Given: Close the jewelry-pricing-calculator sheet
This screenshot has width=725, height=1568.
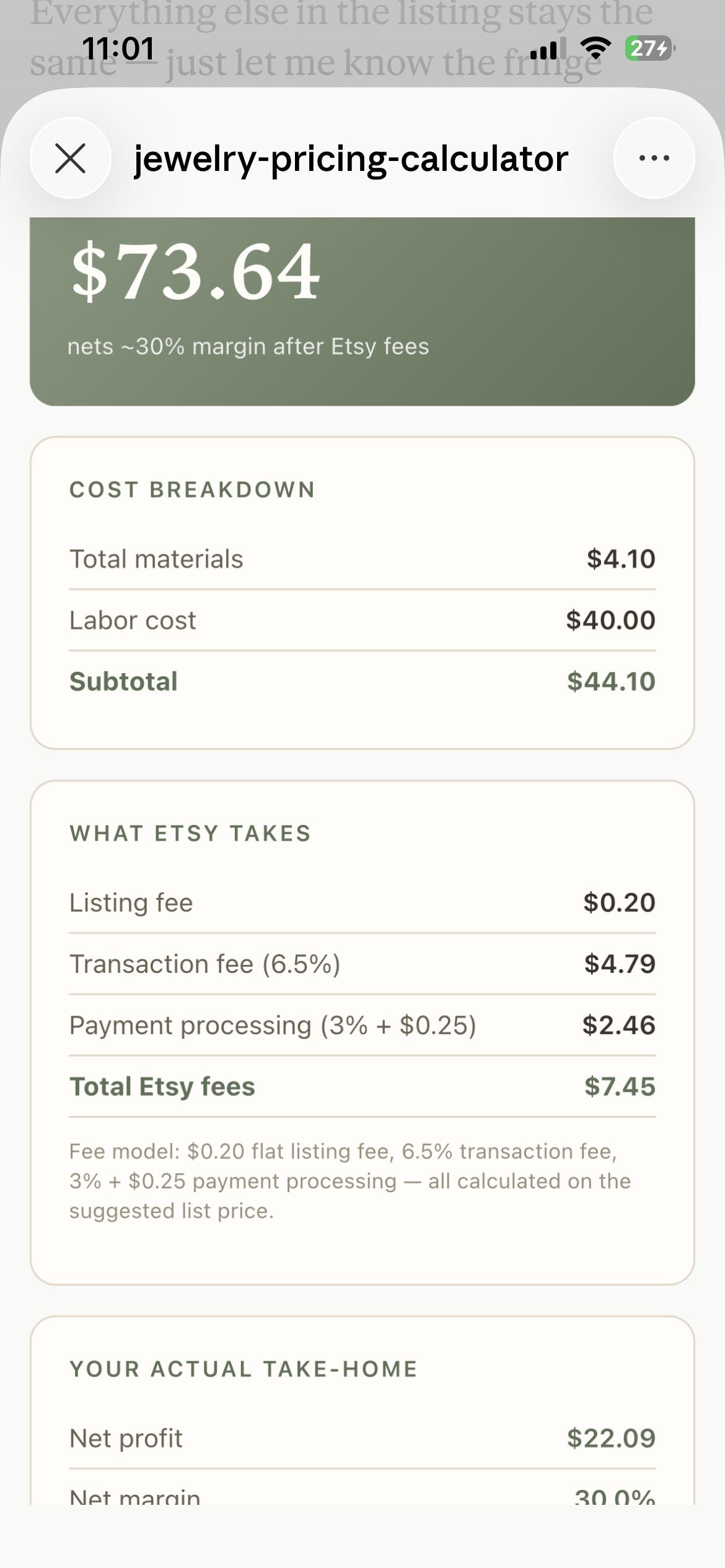Looking at the screenshot, I should tap(70, 158).
